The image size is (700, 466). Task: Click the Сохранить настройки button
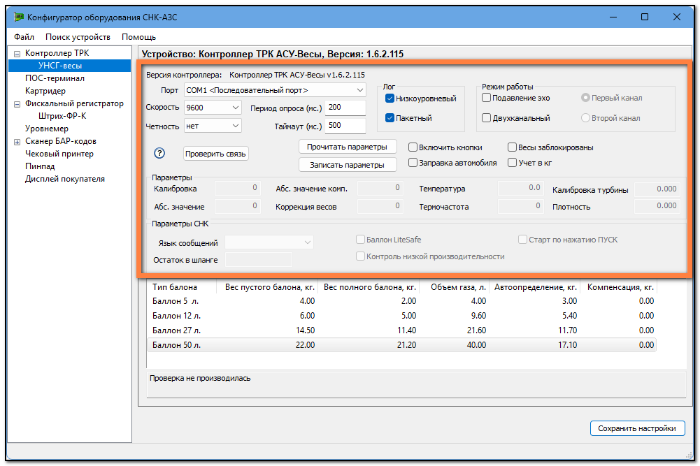(637, 429)
